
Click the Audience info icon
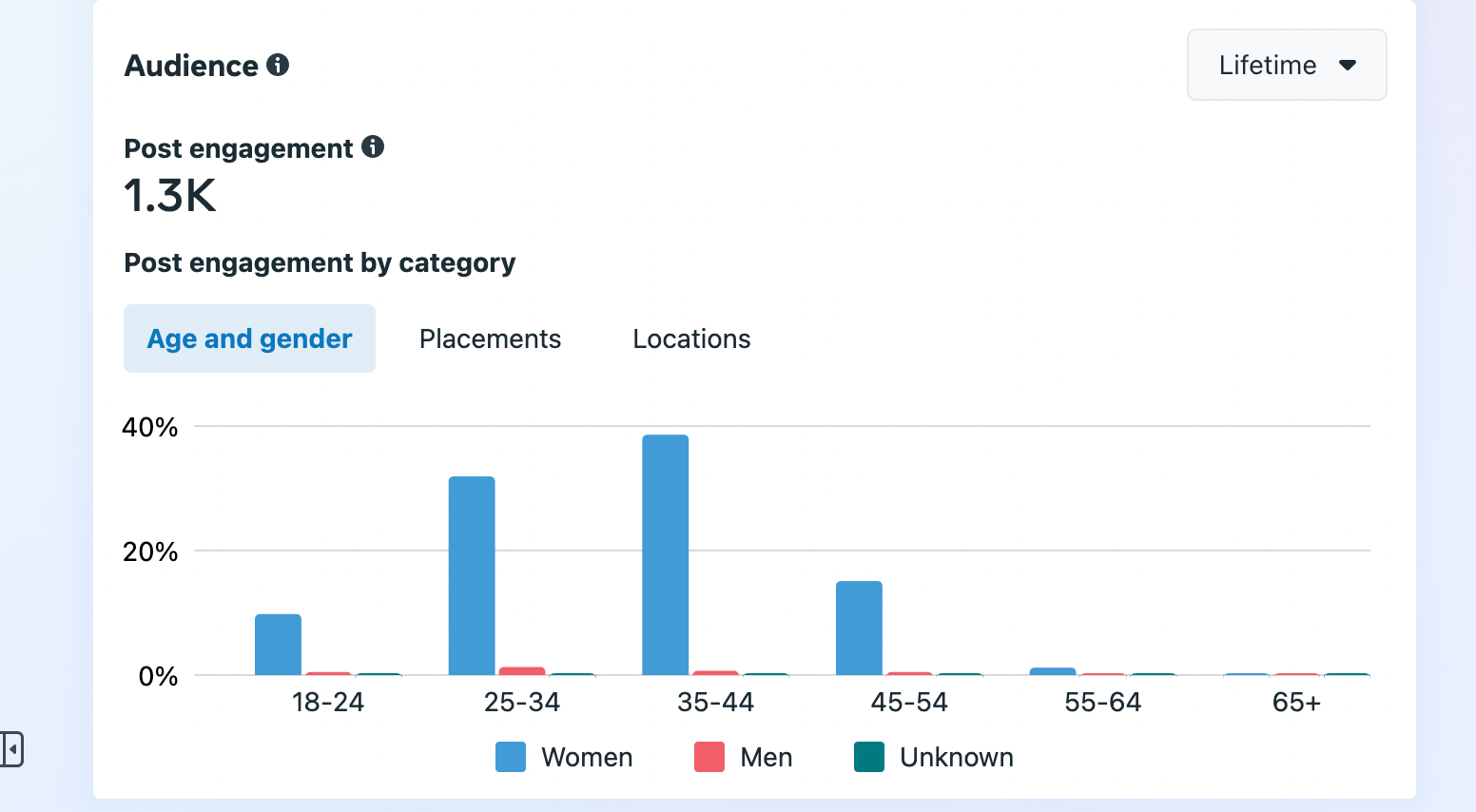pyautogui.click(x=278, y=65)
